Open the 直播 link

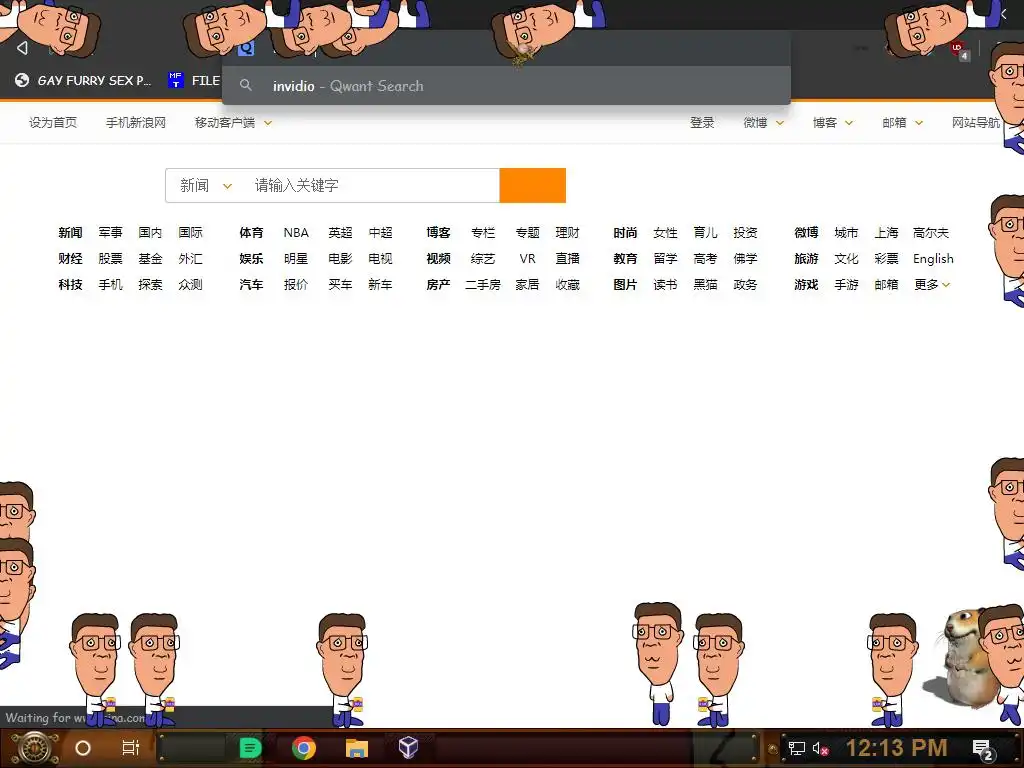(568, 259)
